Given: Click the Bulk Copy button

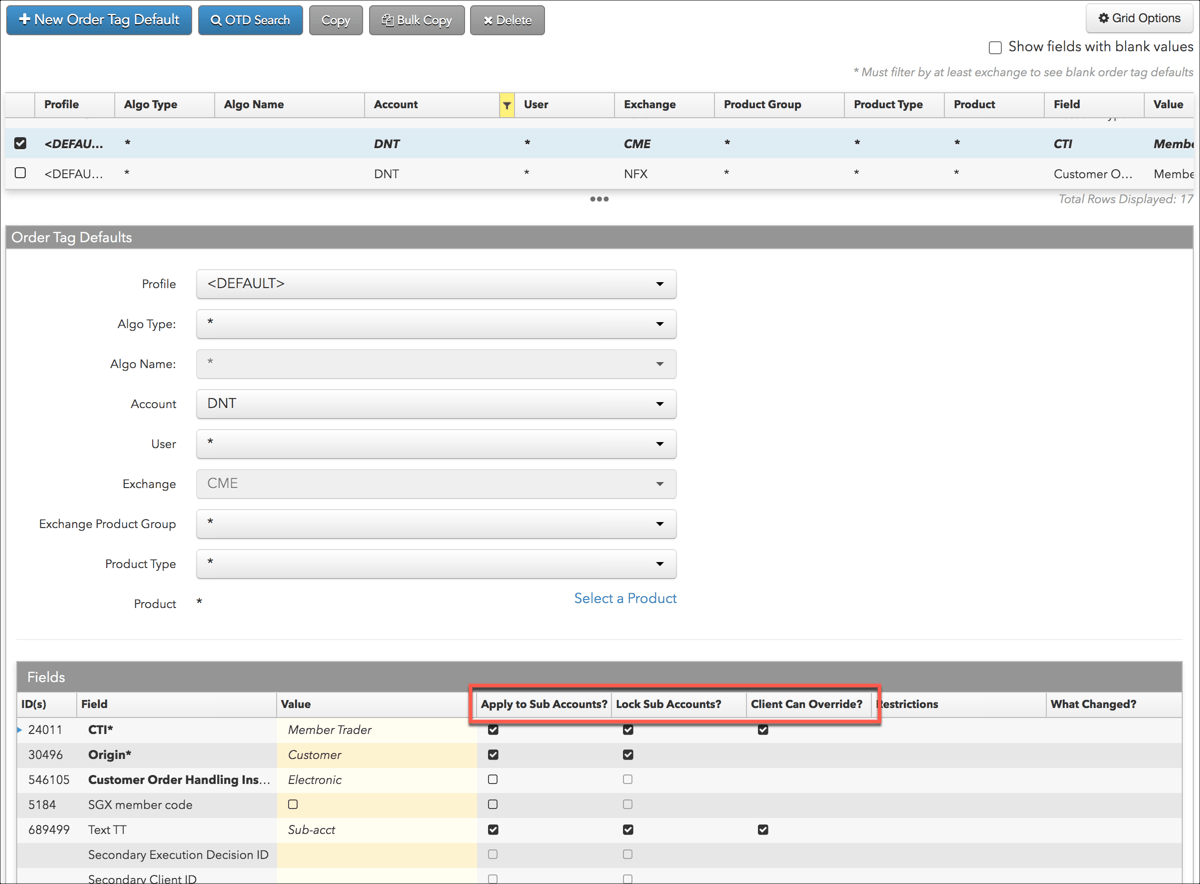Looking at the screenshot, I should pyautogui.click(x=417, y=20).
